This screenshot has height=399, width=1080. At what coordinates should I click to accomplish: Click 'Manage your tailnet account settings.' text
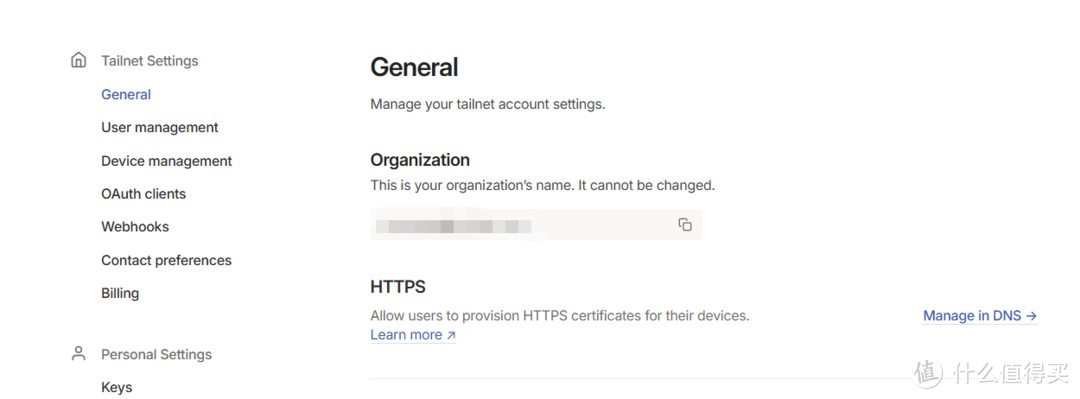tap(488, 105)
